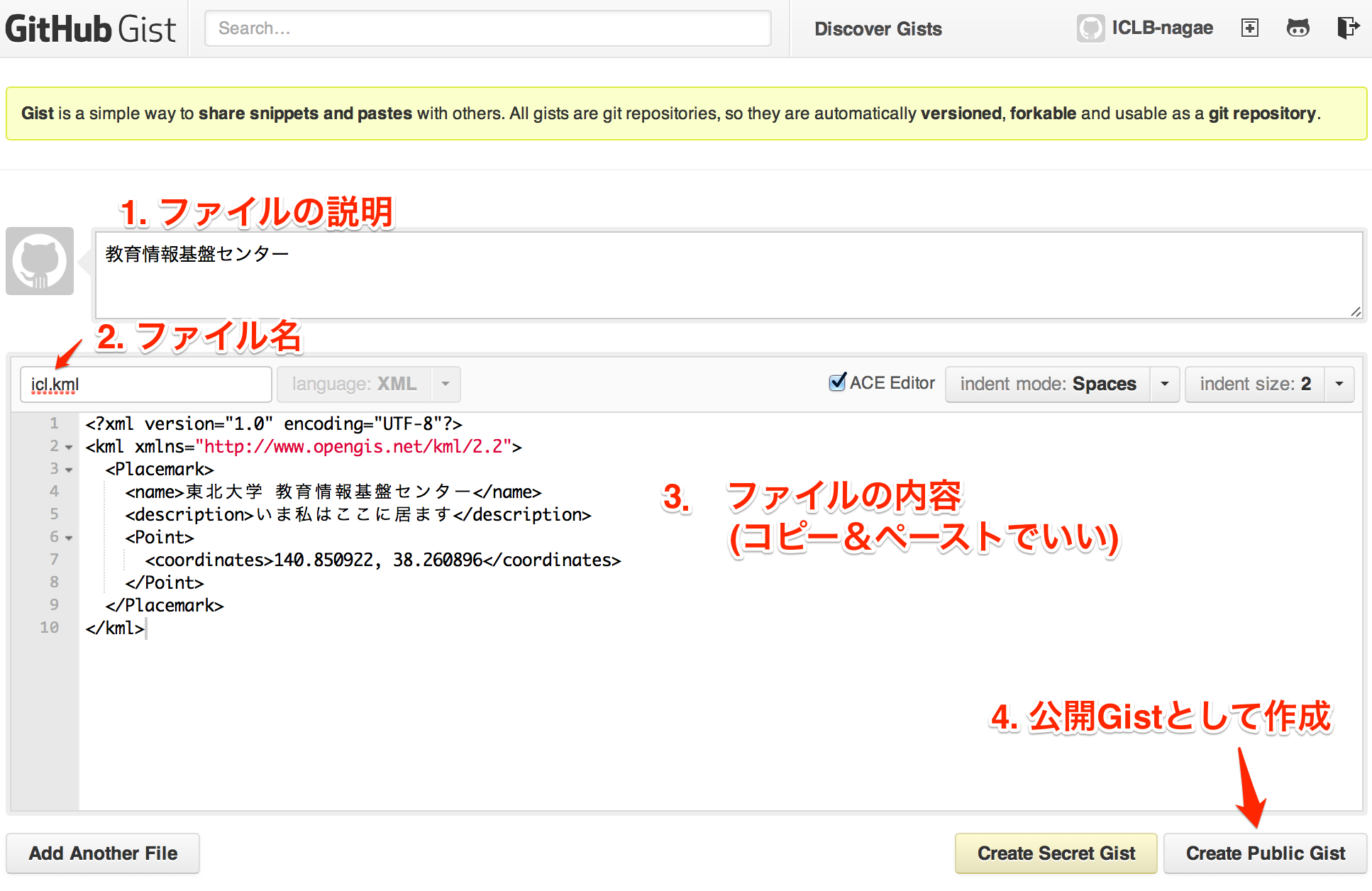
Task: Click the opengis.net namespace URL text
Action: pos(353,447)
